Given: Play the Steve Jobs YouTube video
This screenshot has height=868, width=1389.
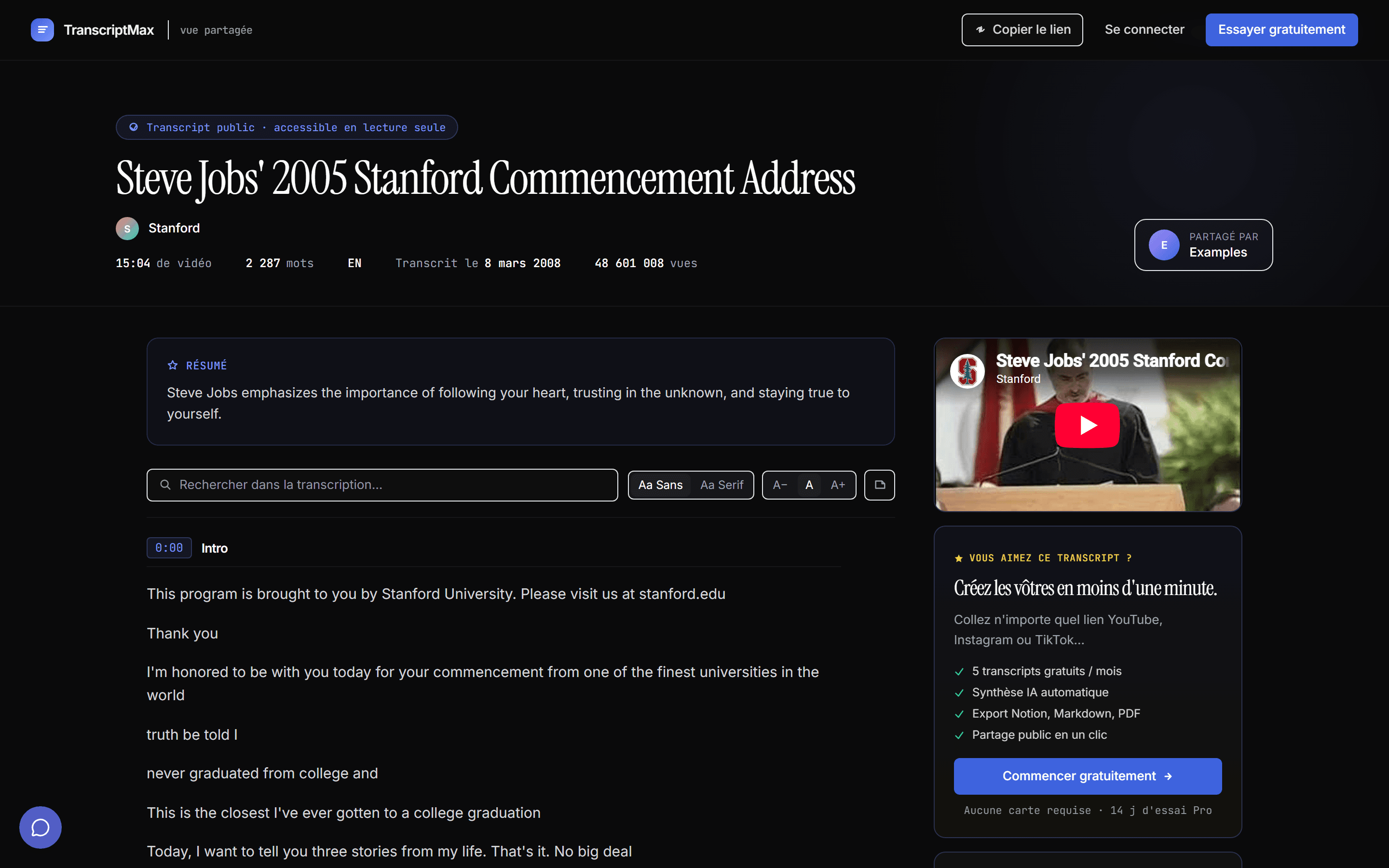Looking at the screenshot, I should [x=1087, y=425].
